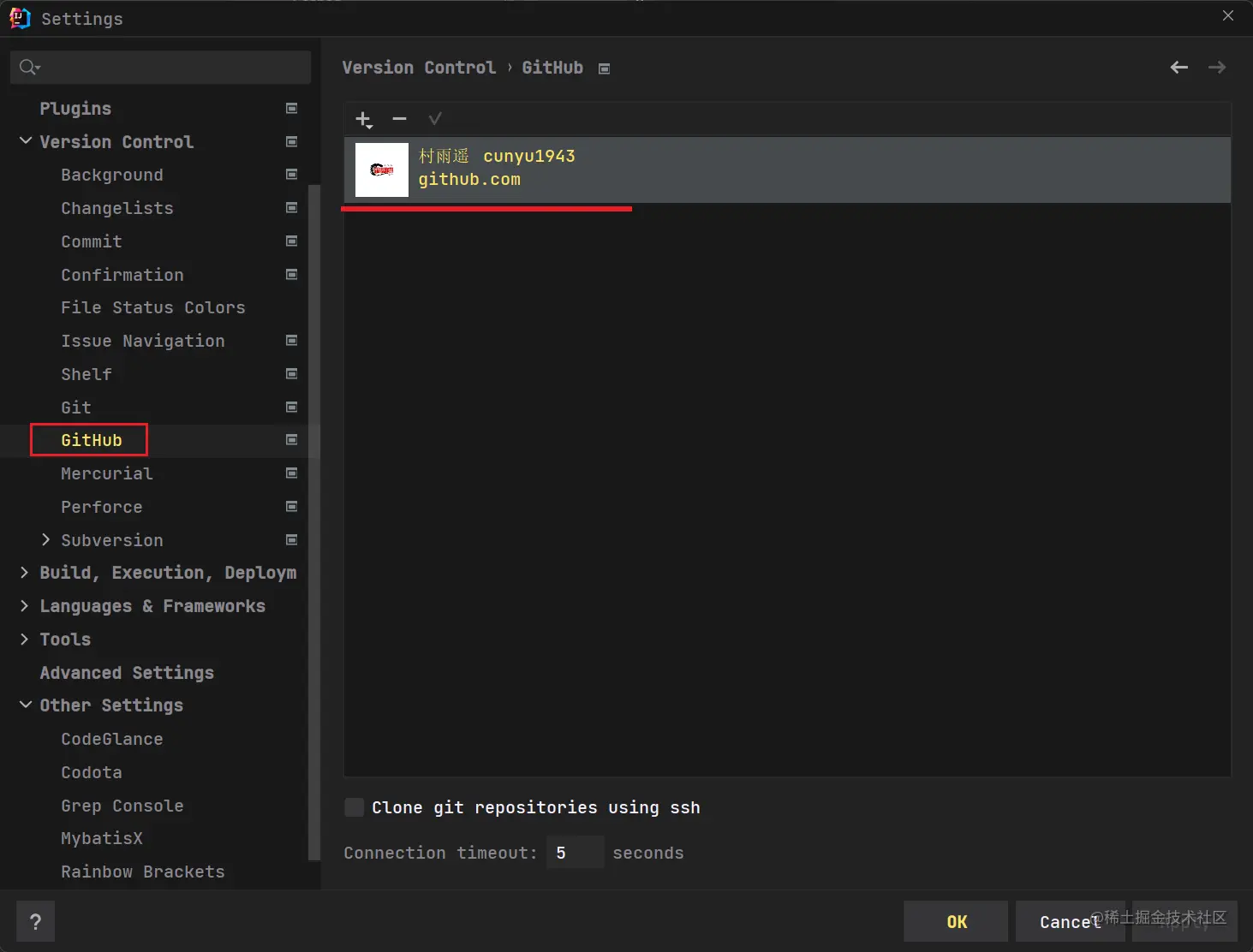The width and height of the screenshot is (1253, 952).
Task: Click the OK button
Action: point(956,921)
